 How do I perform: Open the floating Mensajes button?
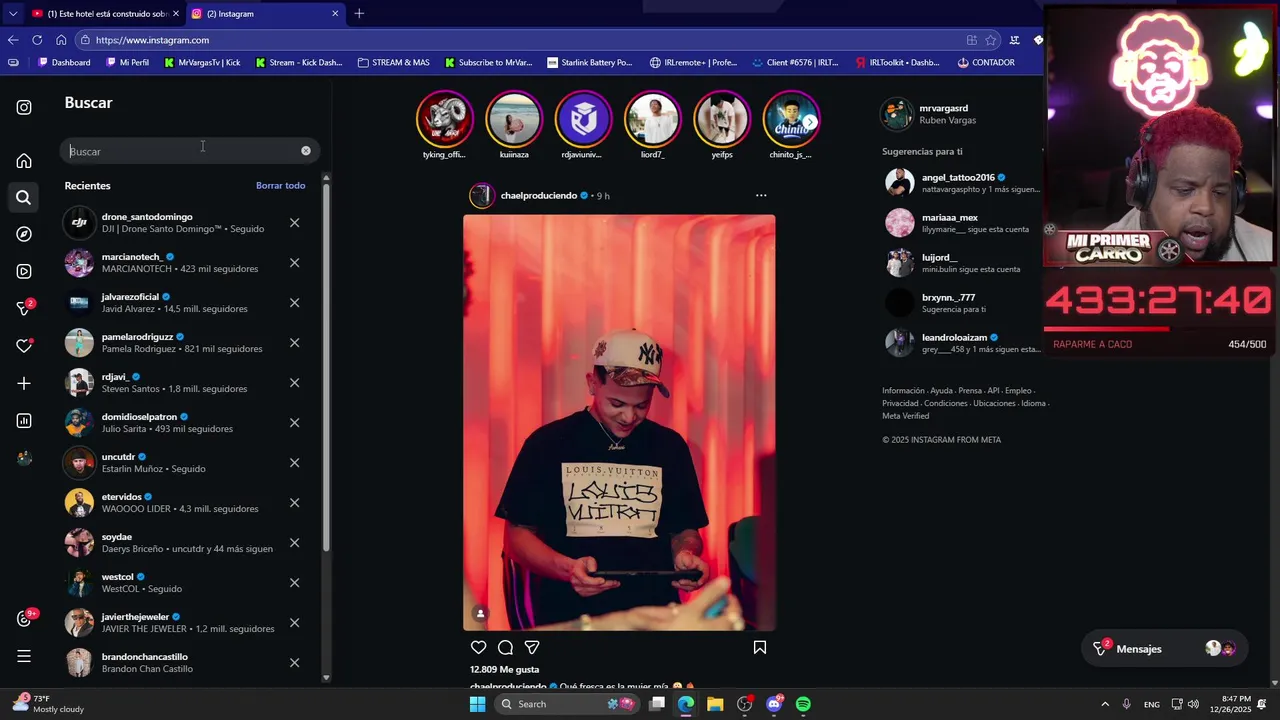click(1166, 649)
